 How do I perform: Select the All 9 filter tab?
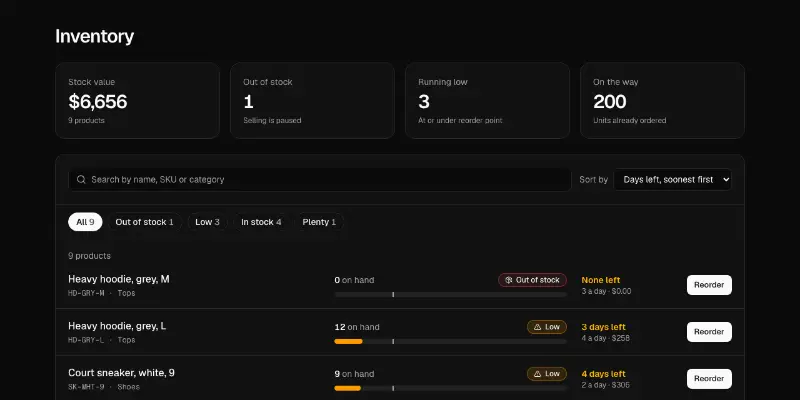point(85,222)
